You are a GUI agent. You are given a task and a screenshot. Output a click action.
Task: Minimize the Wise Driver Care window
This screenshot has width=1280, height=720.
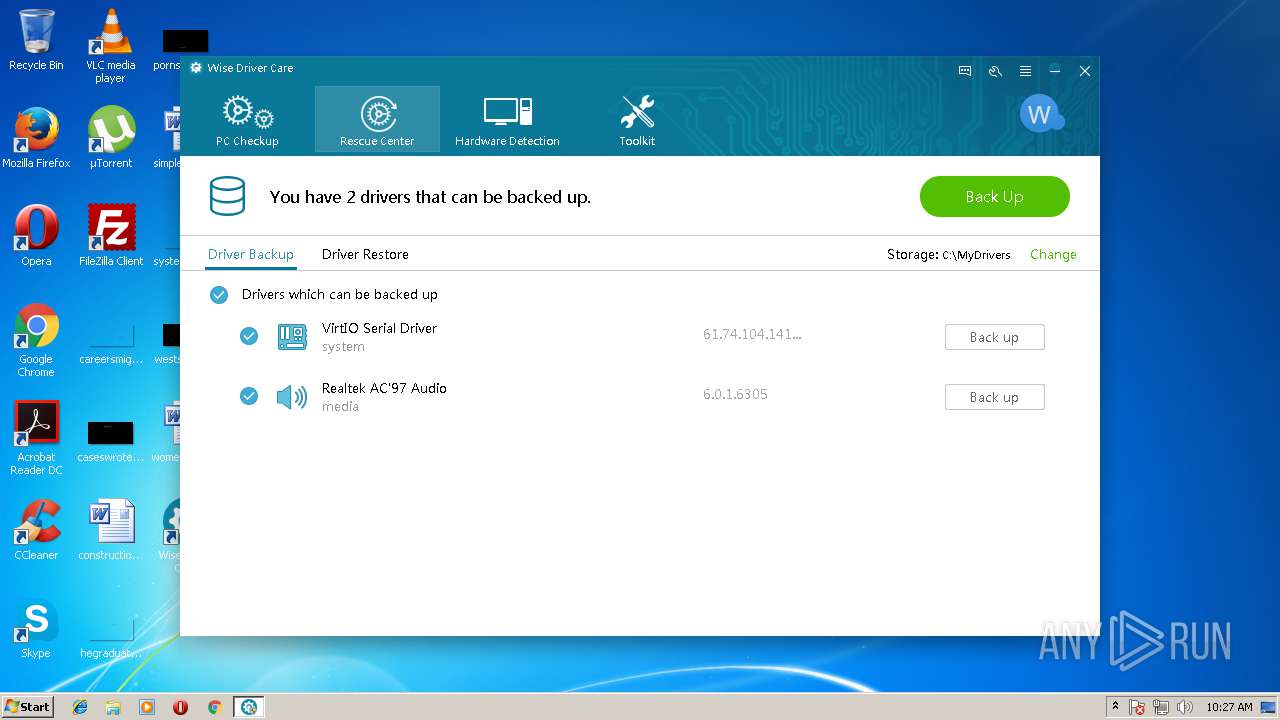(1055, 71)
